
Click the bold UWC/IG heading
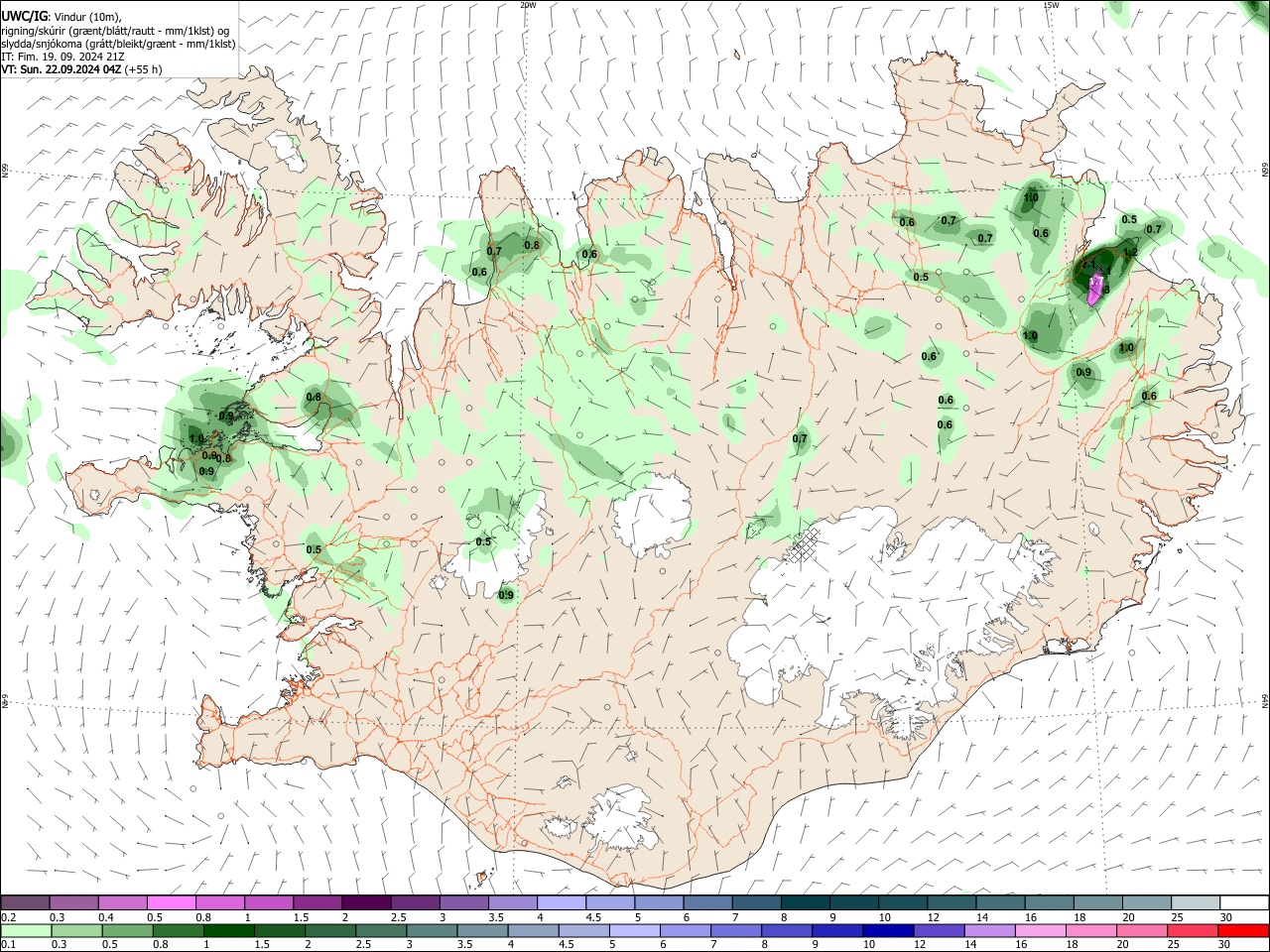(x=24, y=17)
